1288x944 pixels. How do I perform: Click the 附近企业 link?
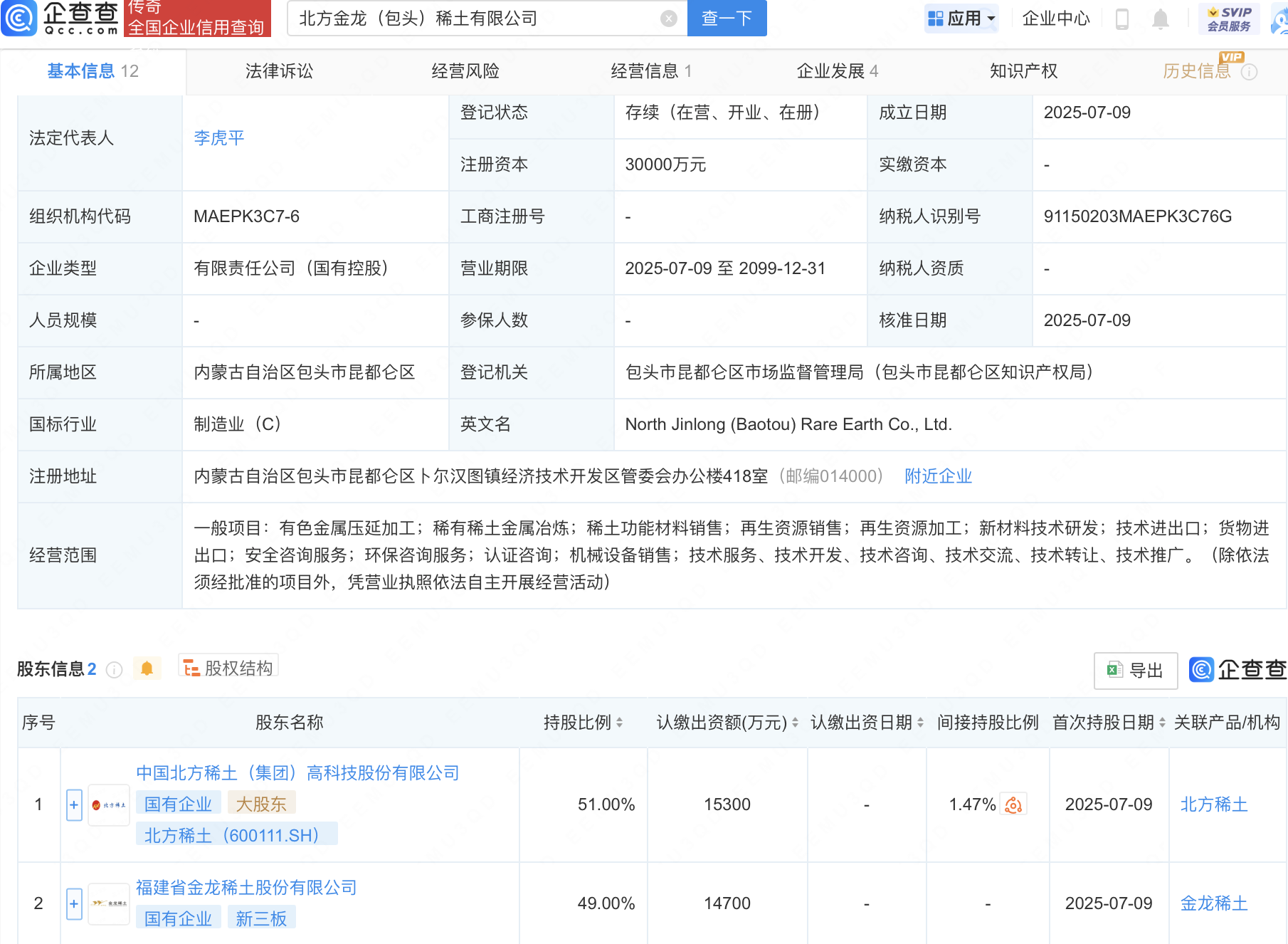click(938, 476)
